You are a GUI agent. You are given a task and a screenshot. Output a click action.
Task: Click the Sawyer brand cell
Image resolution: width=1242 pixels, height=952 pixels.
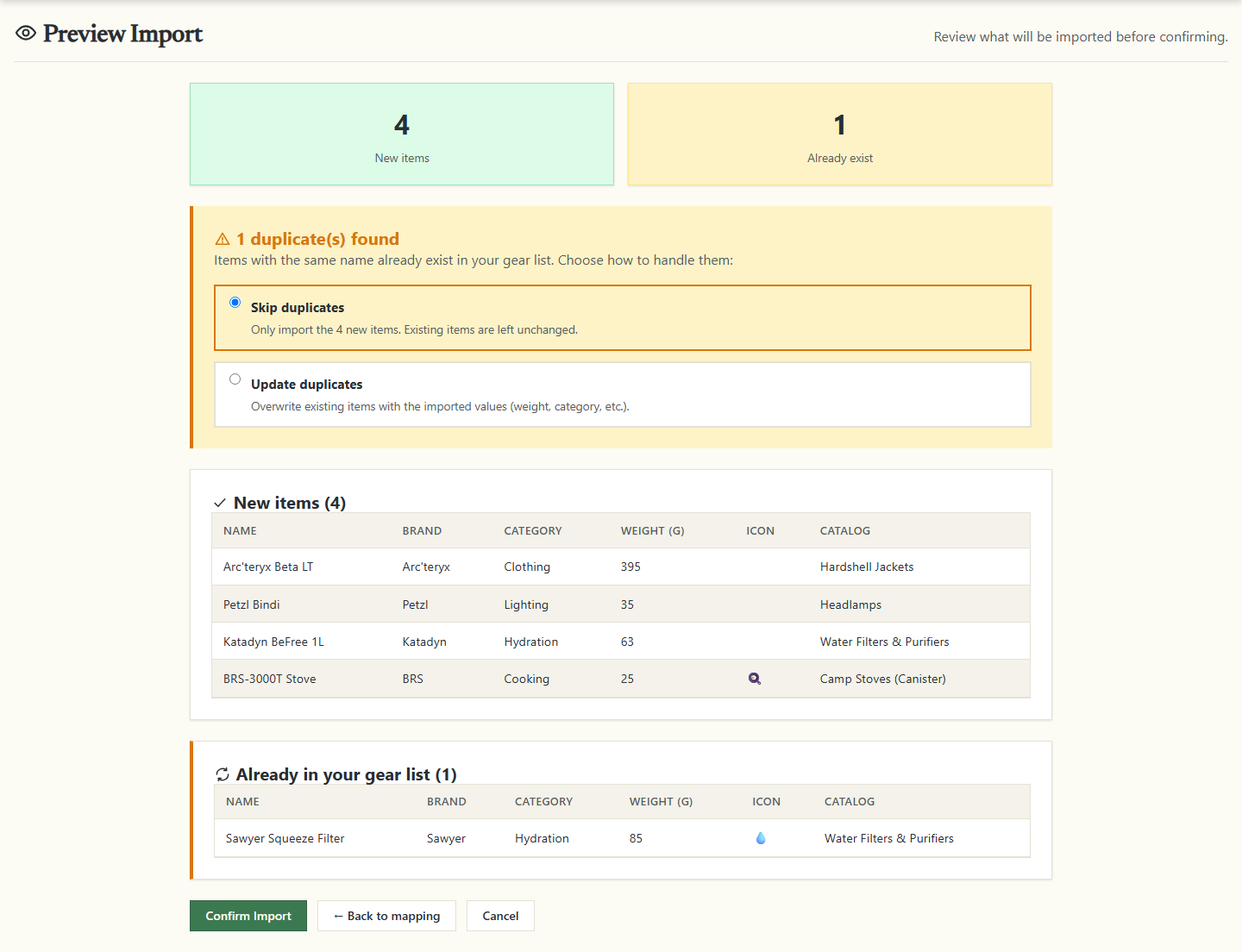446,838
